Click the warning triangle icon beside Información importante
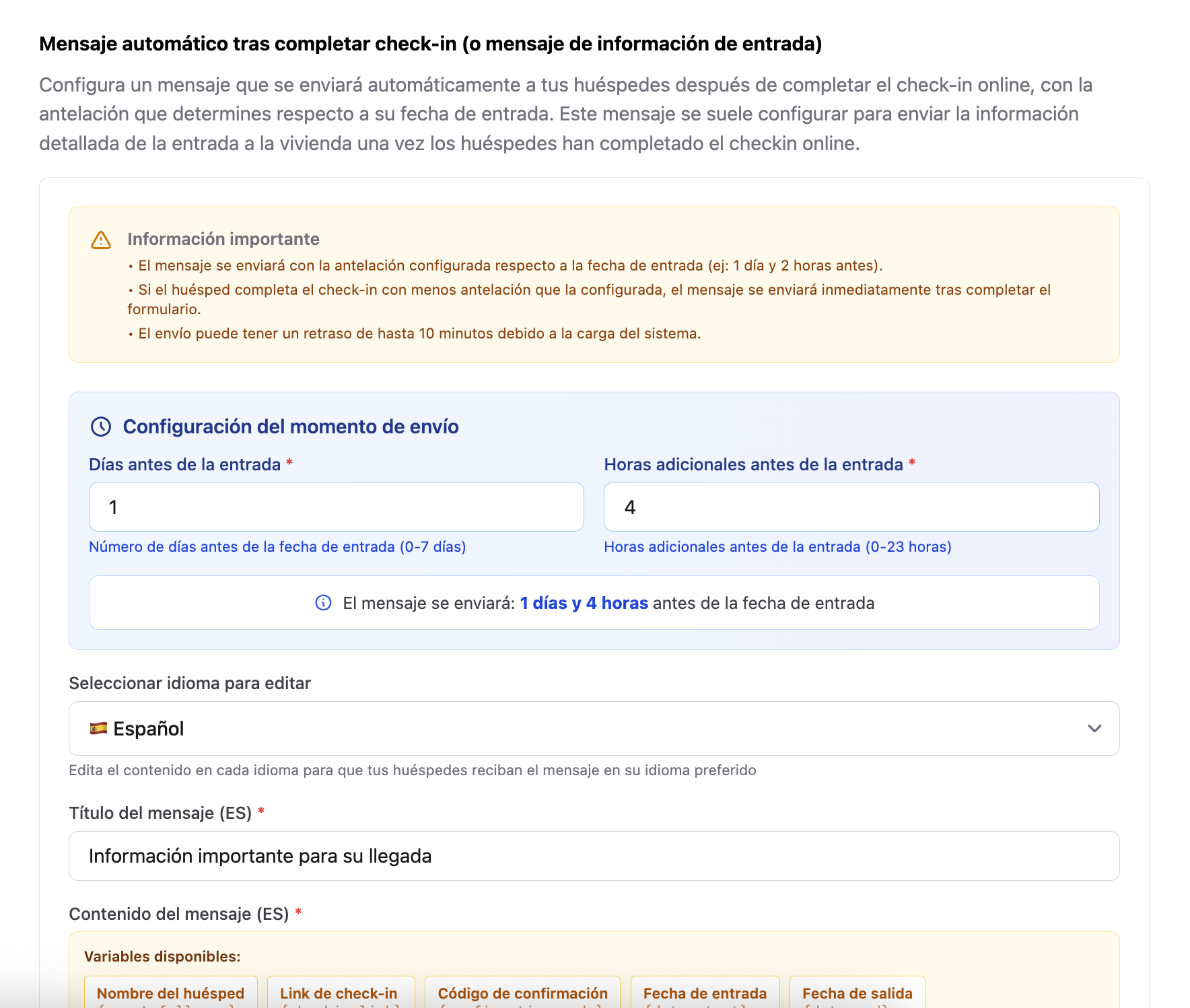 coord(101,240)
